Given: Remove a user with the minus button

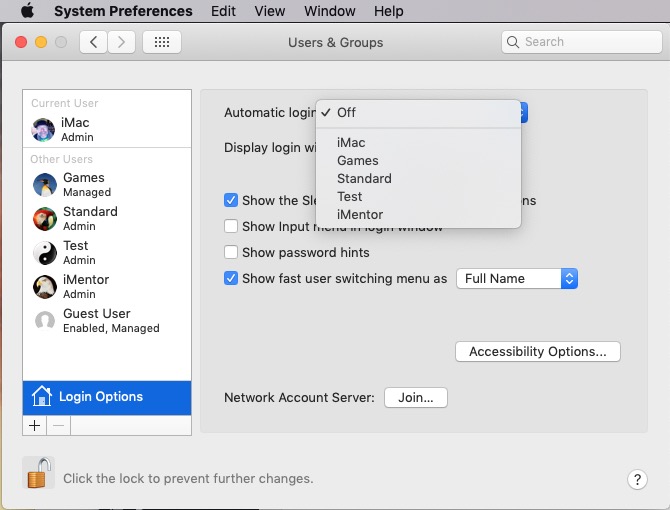Looking at the screenshot, I should 59,425.
